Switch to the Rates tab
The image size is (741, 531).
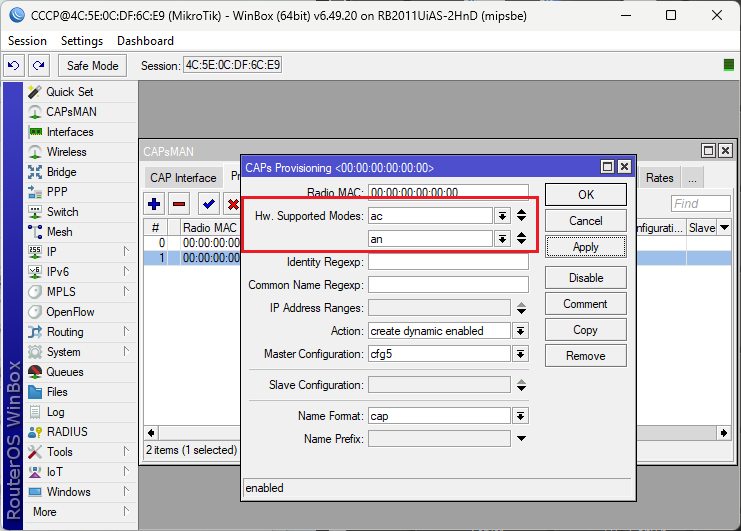tap(659, 178)
